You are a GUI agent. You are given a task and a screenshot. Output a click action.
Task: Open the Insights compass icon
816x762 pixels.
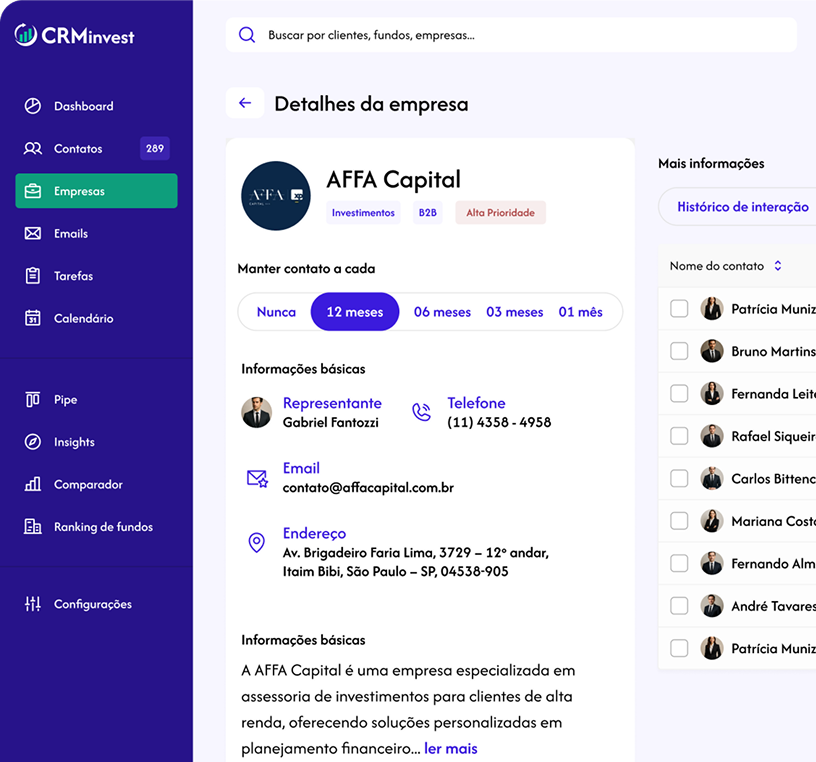[x=33, y=442]
